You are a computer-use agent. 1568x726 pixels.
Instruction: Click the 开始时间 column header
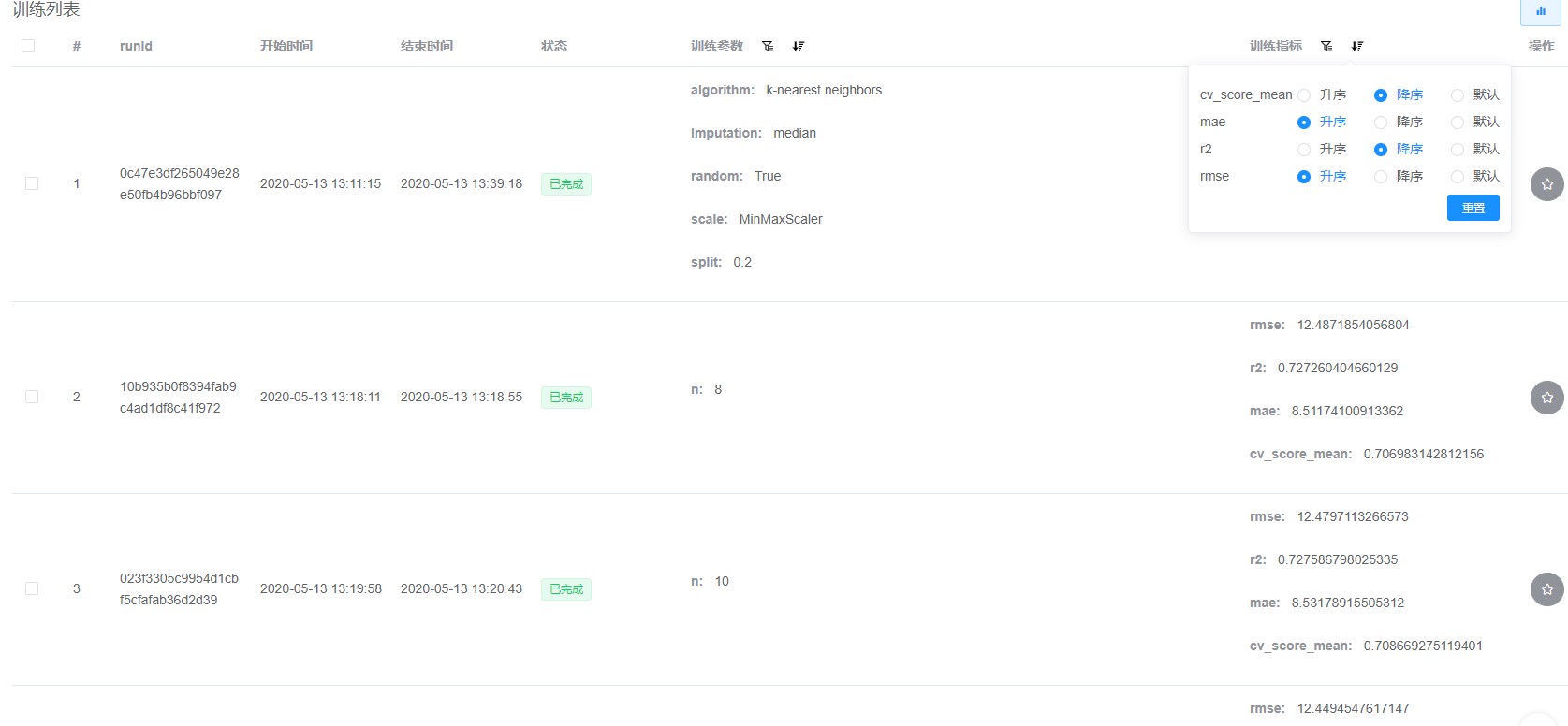coord(286,46)
